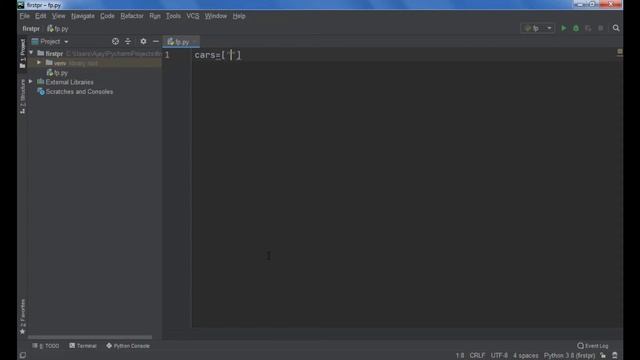Open the Tools menu

(x=173, y=16)
